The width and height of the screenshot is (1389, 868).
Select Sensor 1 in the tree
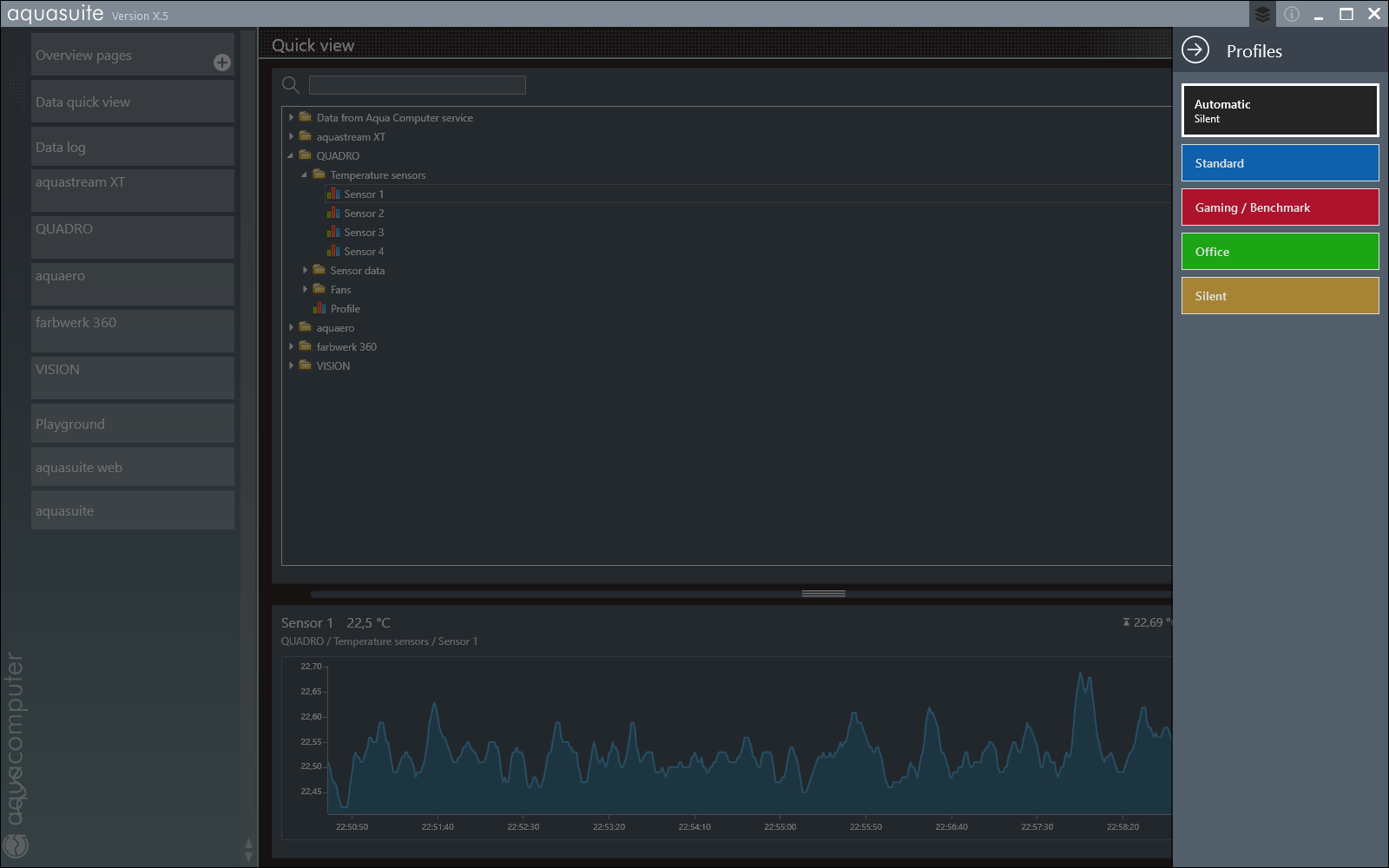pos(364,194)
